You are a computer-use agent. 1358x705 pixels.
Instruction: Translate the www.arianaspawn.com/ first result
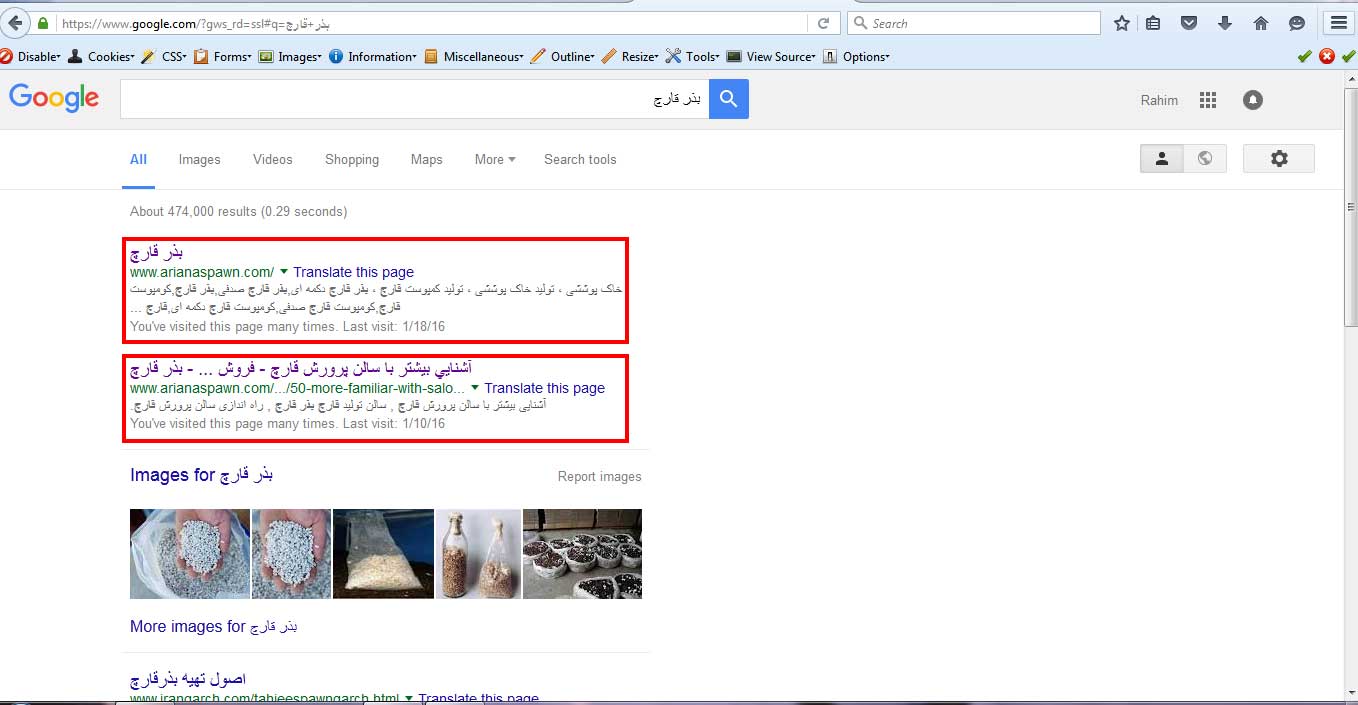click(x=354, y=272)
